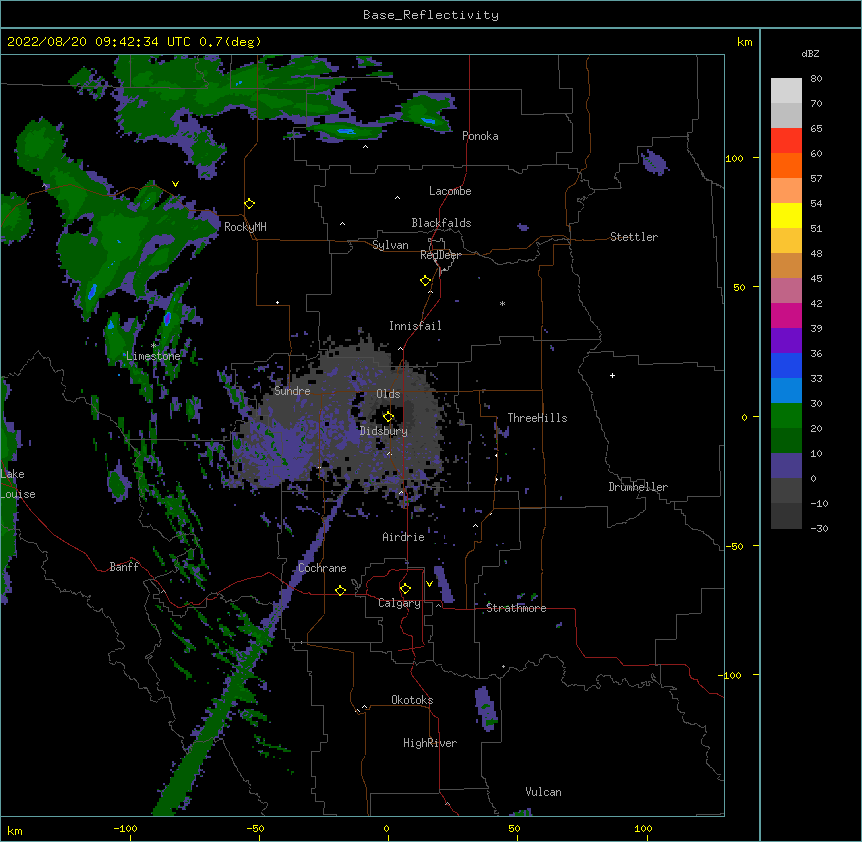Click the Lake Louise label at left edge

coord(18,484)
